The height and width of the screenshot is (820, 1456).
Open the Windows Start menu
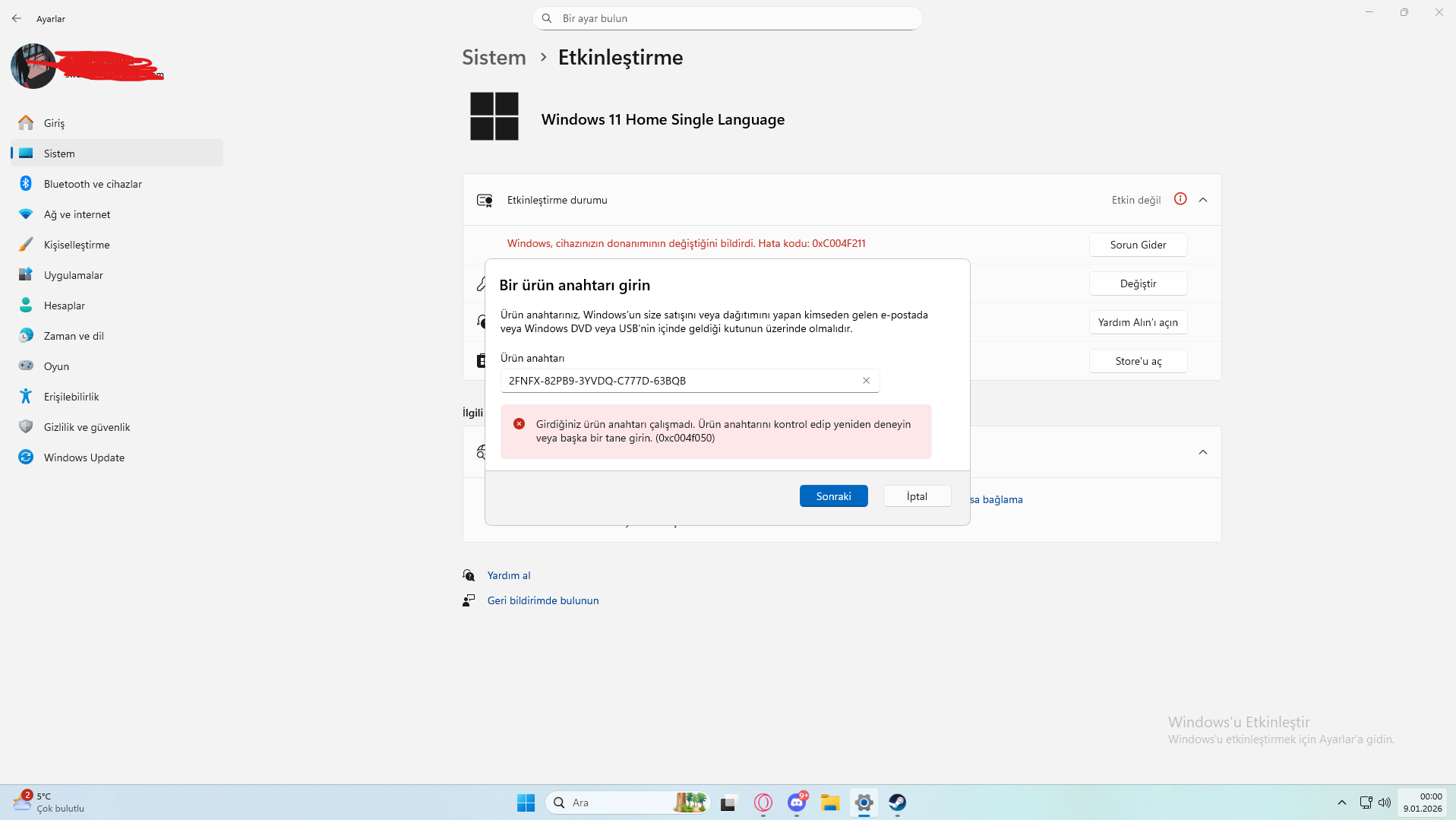tap(526, 803)
